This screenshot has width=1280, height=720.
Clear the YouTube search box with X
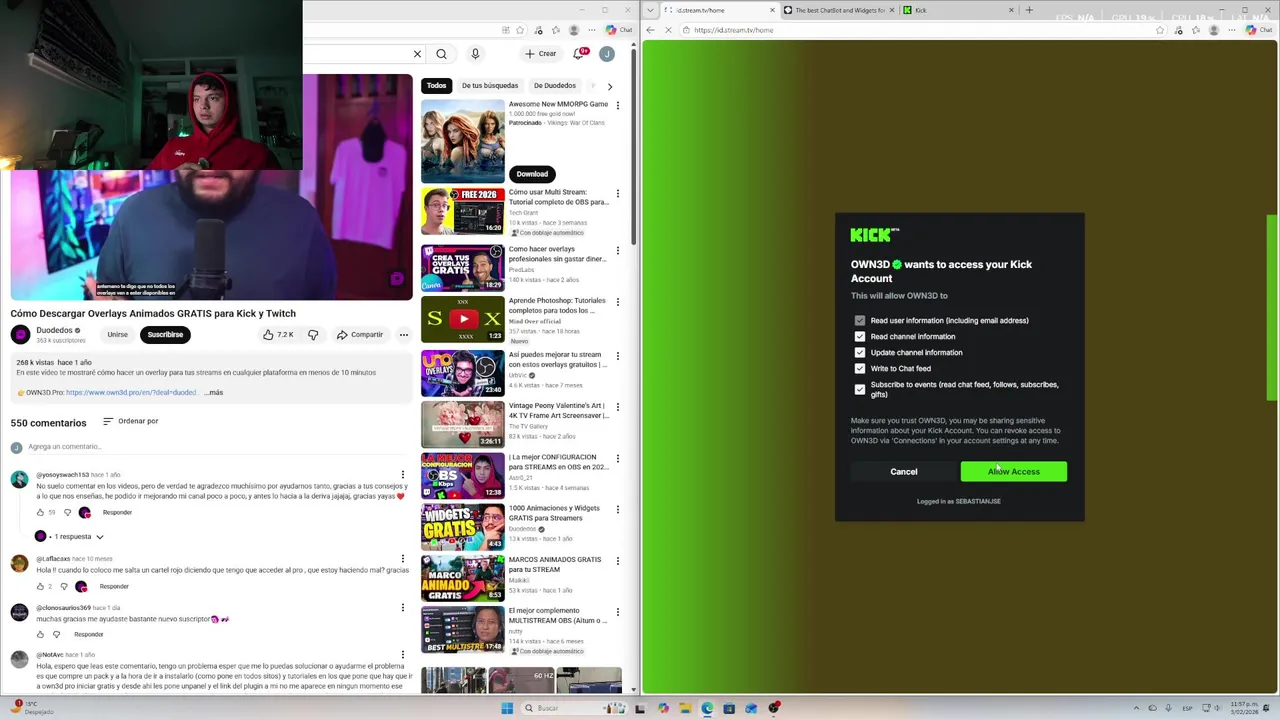click(x=417, y=54)
